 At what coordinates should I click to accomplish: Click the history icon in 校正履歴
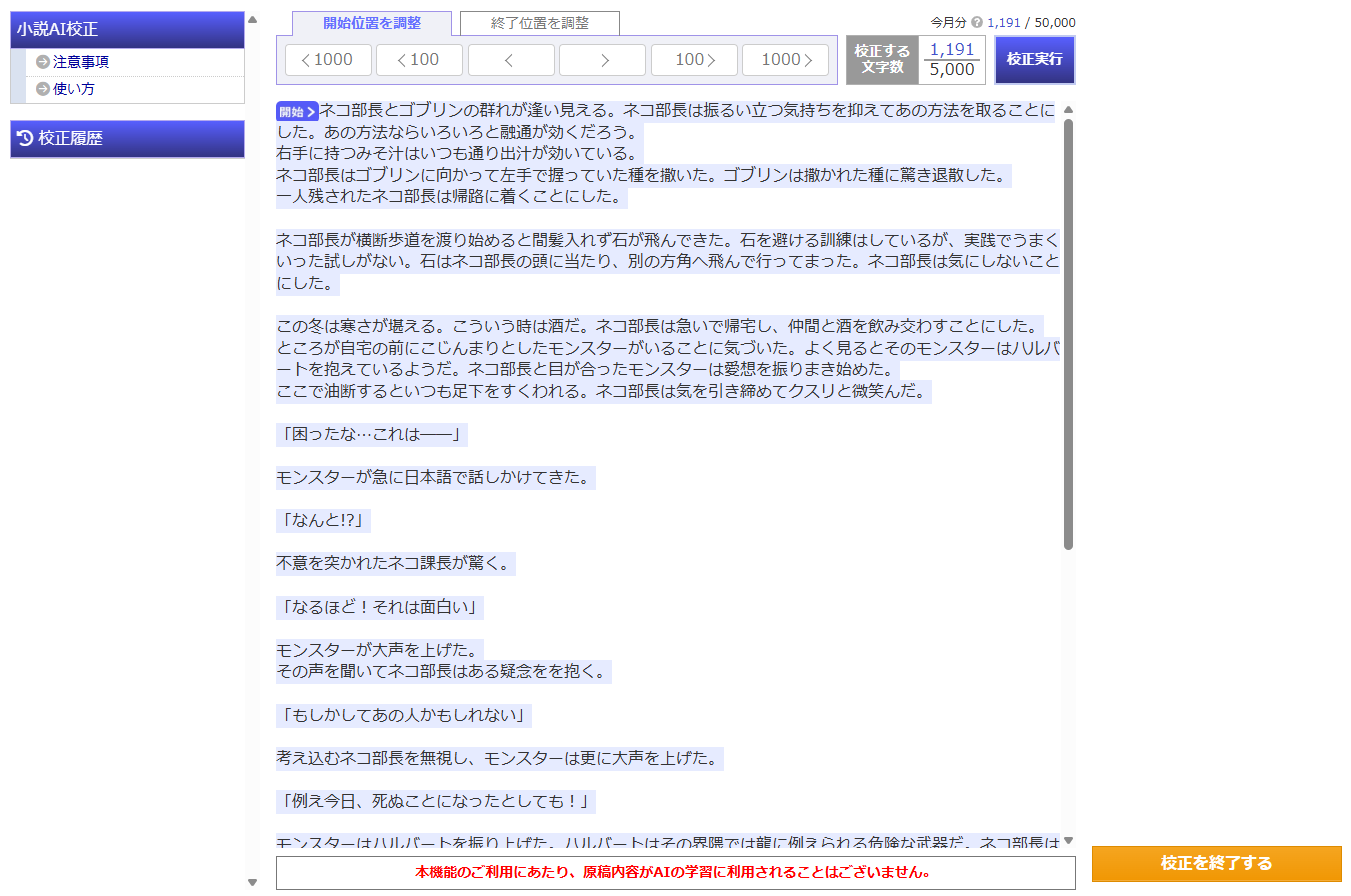26,139
